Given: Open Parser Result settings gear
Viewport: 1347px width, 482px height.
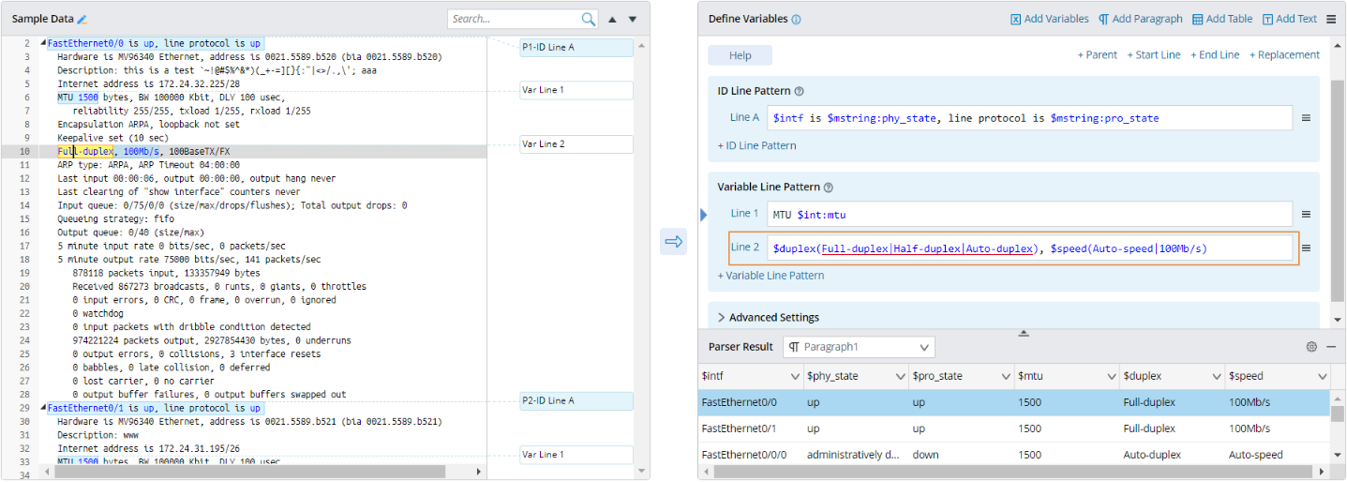Looking at the screenshot, I should coord(1311,347).
